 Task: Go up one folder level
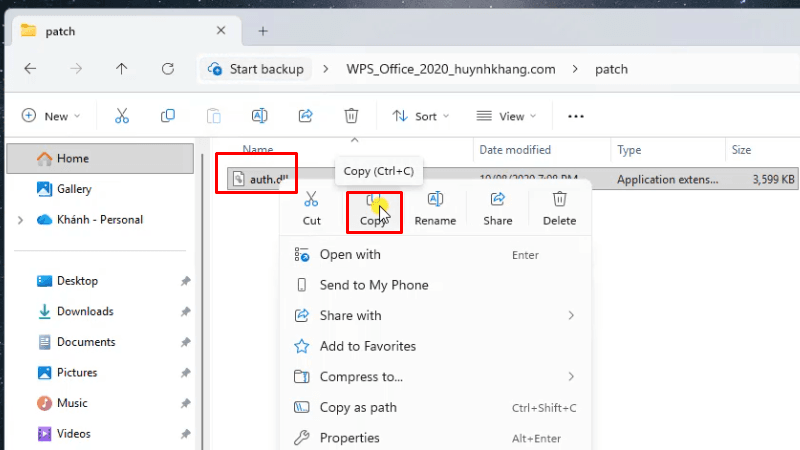pyautogui.click(x=122, y=69)
